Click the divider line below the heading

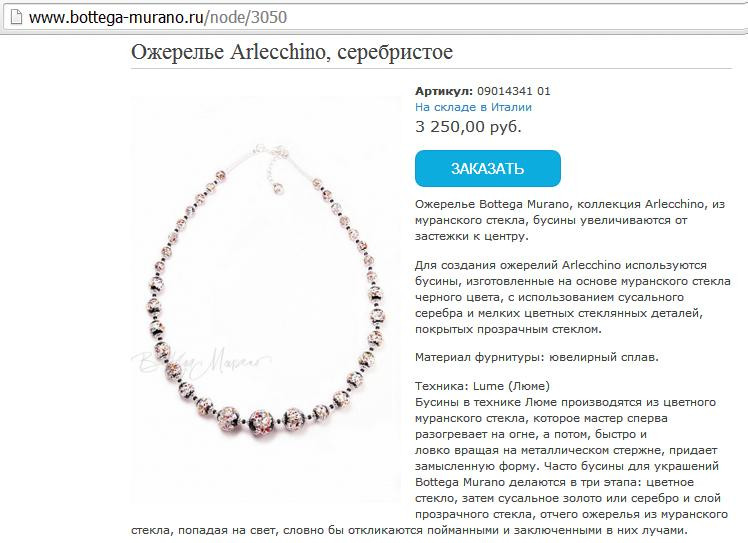coord(431,69)
